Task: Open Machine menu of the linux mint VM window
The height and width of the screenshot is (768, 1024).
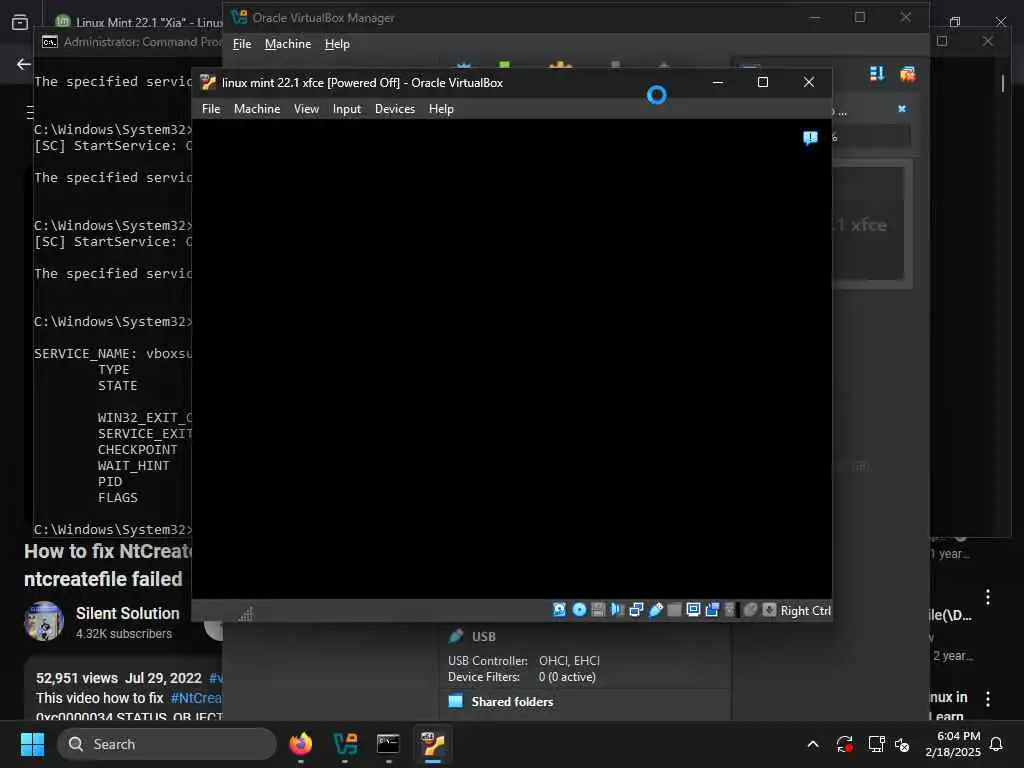Action: tap(257, 109)
